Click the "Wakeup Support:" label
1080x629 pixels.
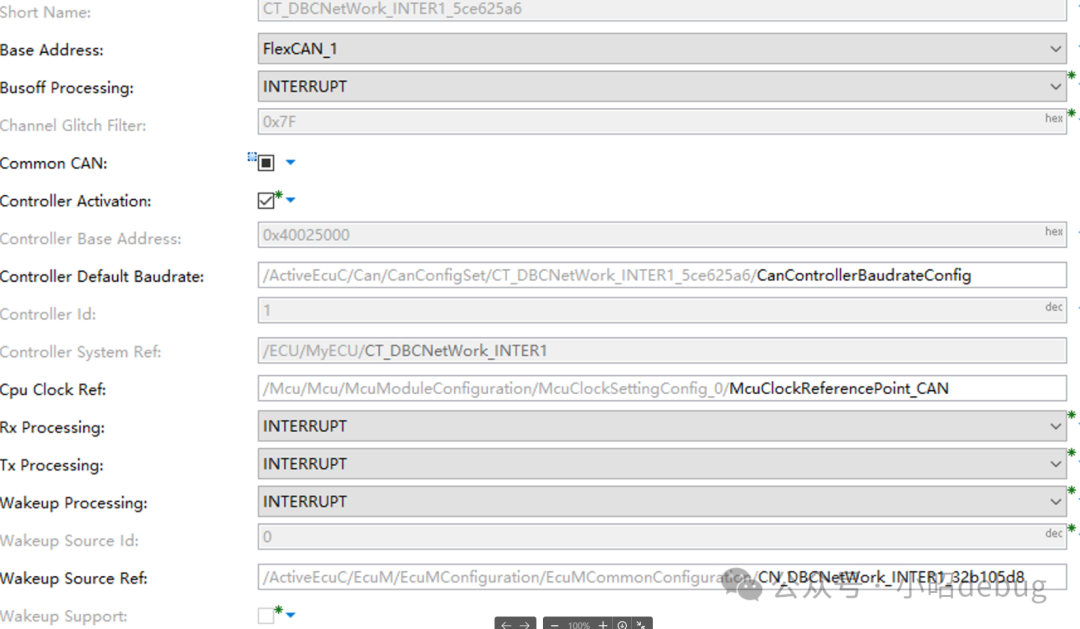[64, 617]
